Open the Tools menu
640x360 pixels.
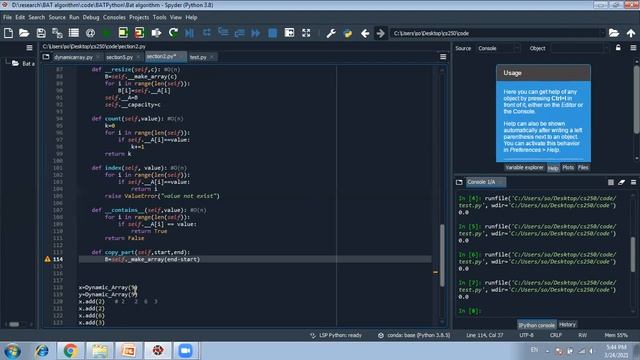[159, 17]
